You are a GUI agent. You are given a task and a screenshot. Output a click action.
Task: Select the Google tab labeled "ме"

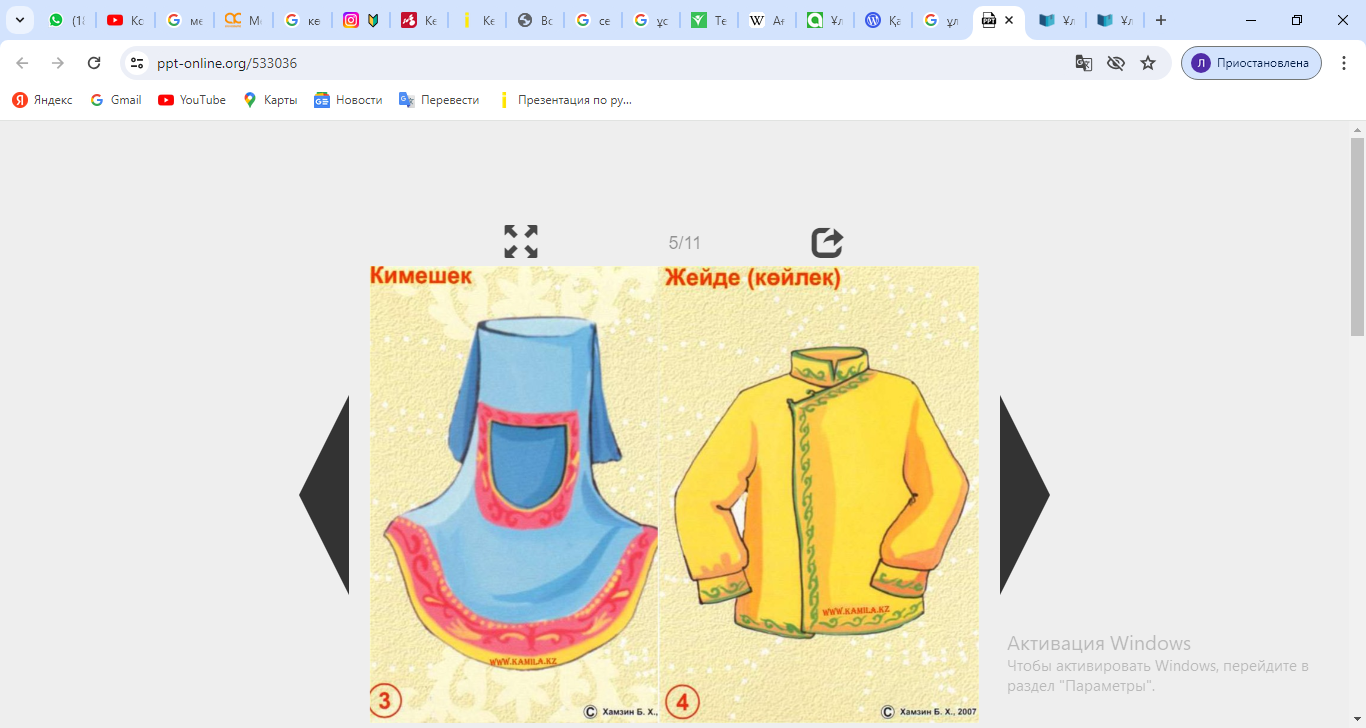pos(184,20)
